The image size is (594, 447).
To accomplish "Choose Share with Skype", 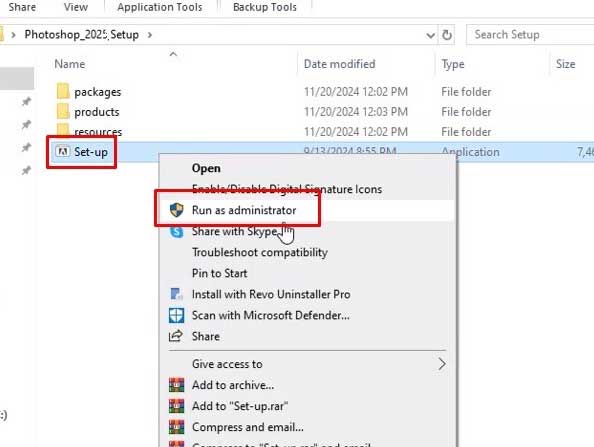I will 234,231.
